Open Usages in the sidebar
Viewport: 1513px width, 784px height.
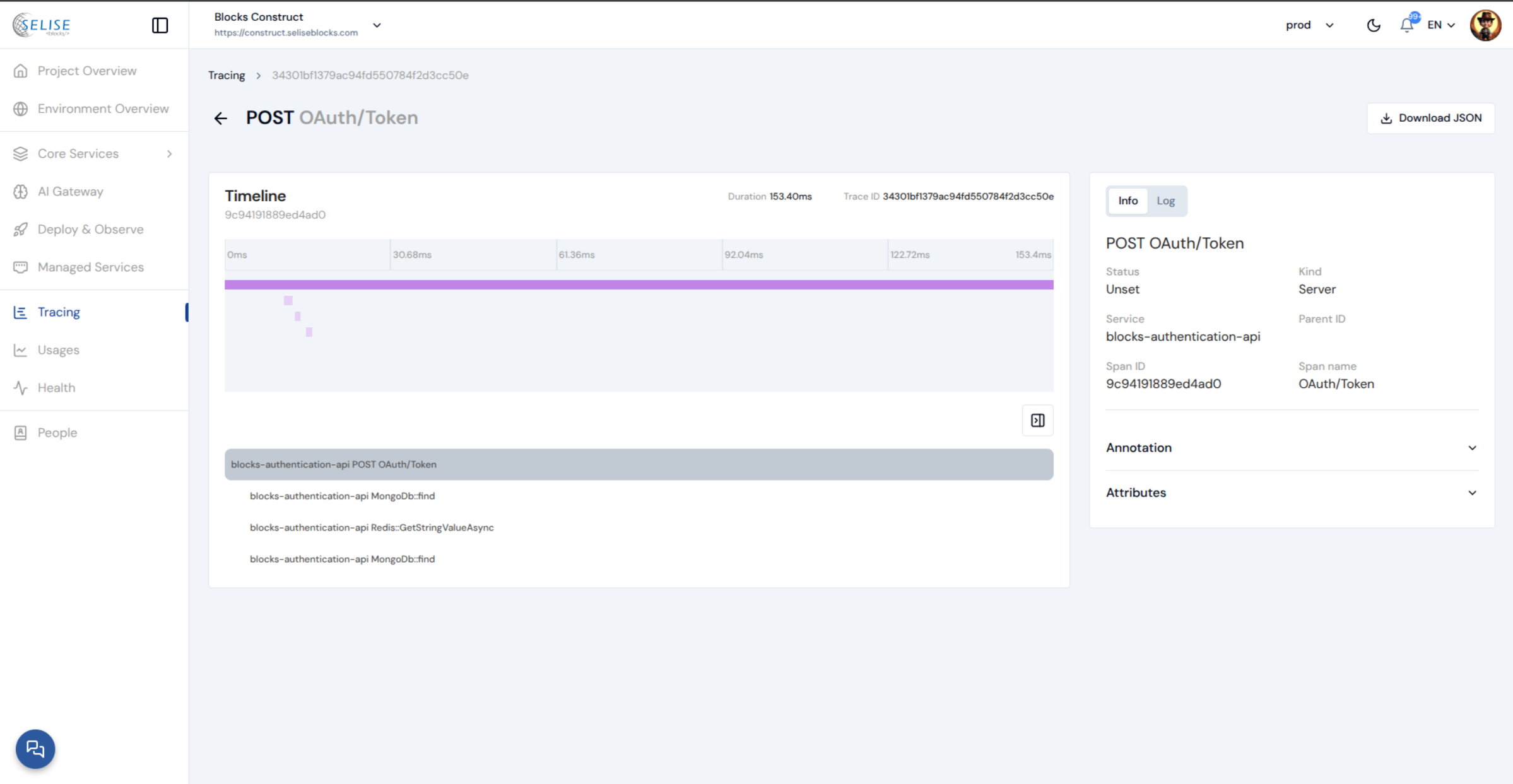point(58,350)
